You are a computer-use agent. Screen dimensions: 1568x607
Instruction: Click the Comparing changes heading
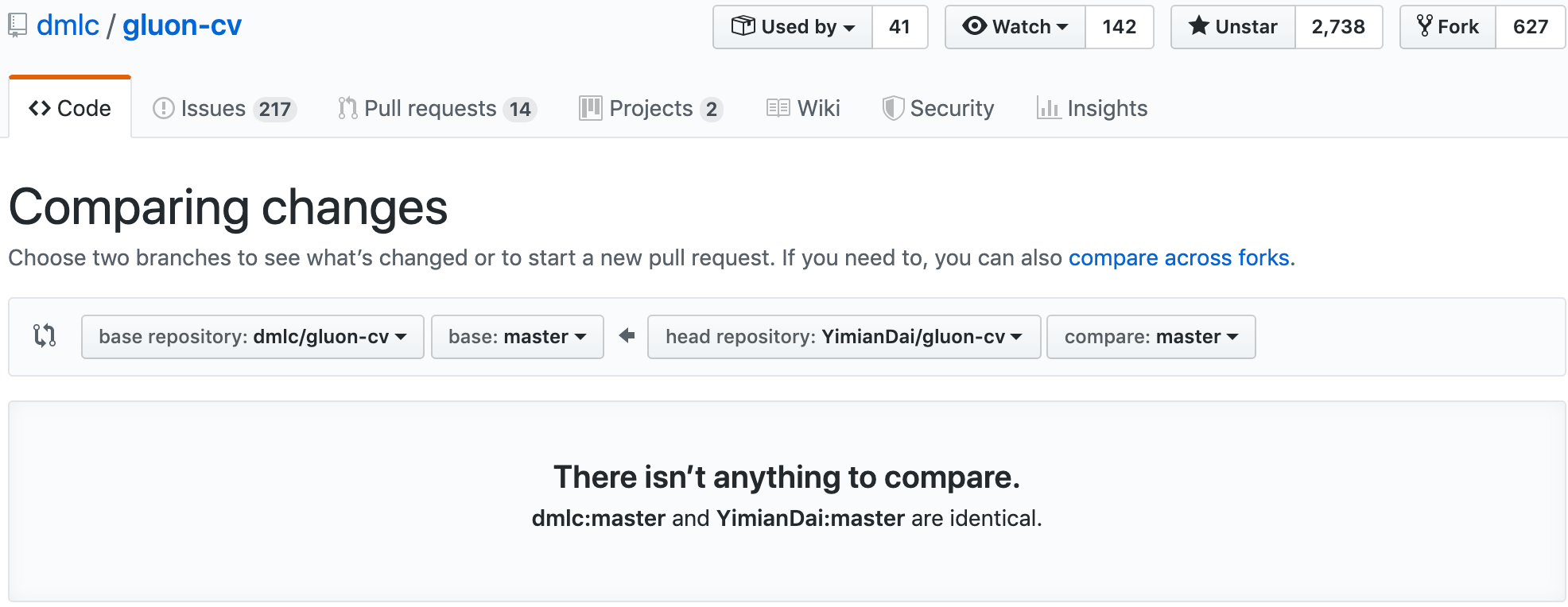[228, 207]
